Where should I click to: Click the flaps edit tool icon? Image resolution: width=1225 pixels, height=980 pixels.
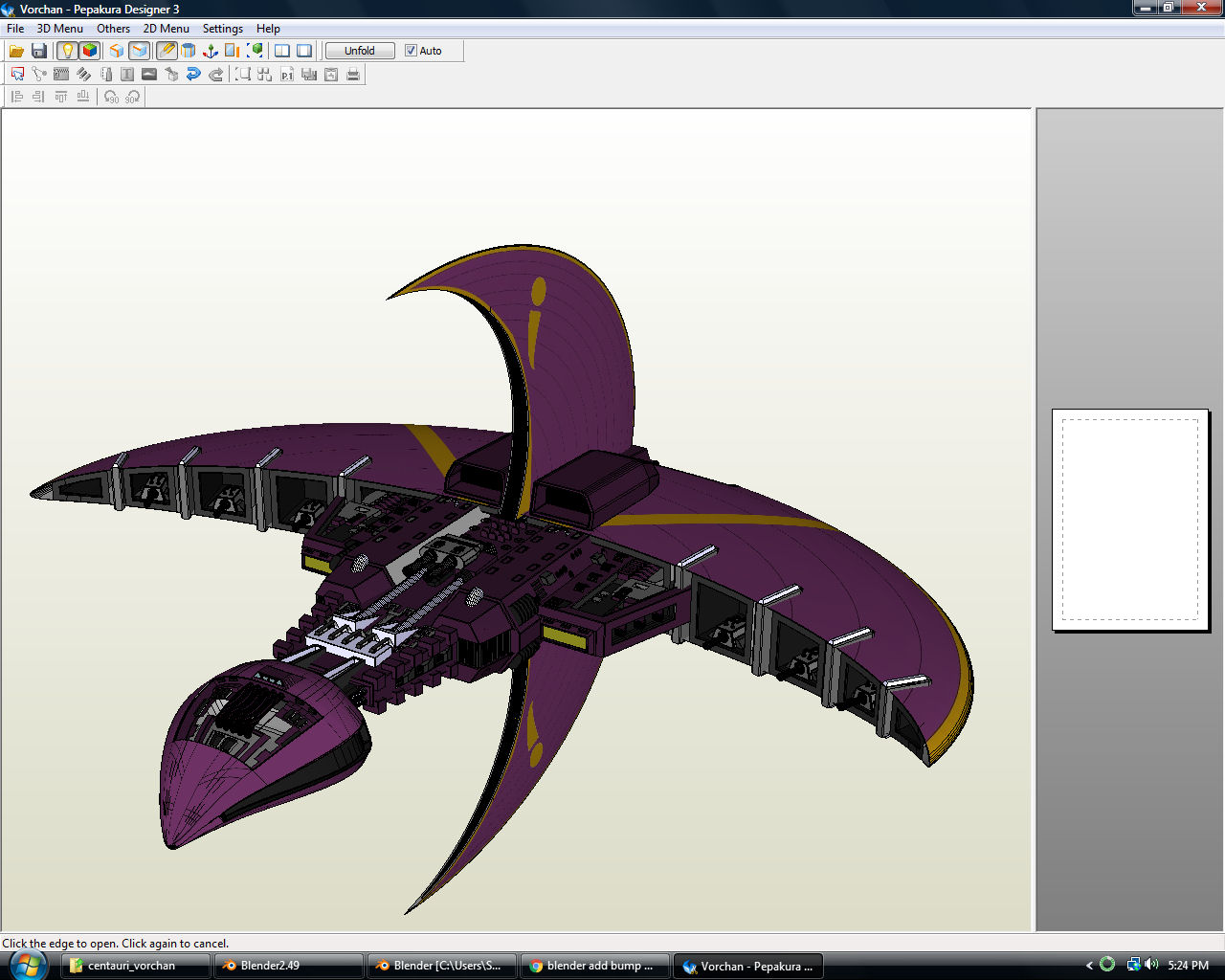61,74
